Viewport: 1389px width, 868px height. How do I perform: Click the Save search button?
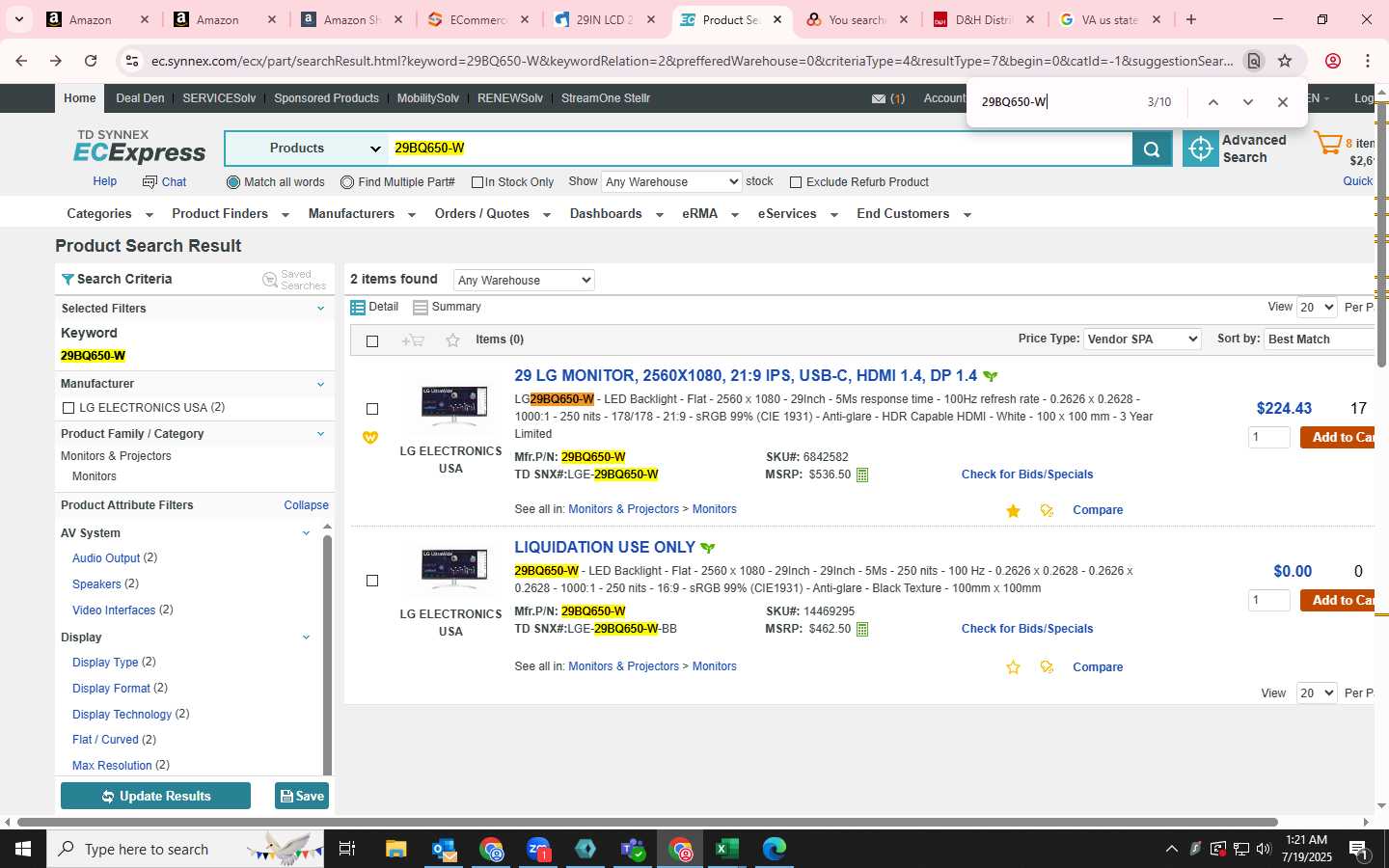click(x=302, y=796)
